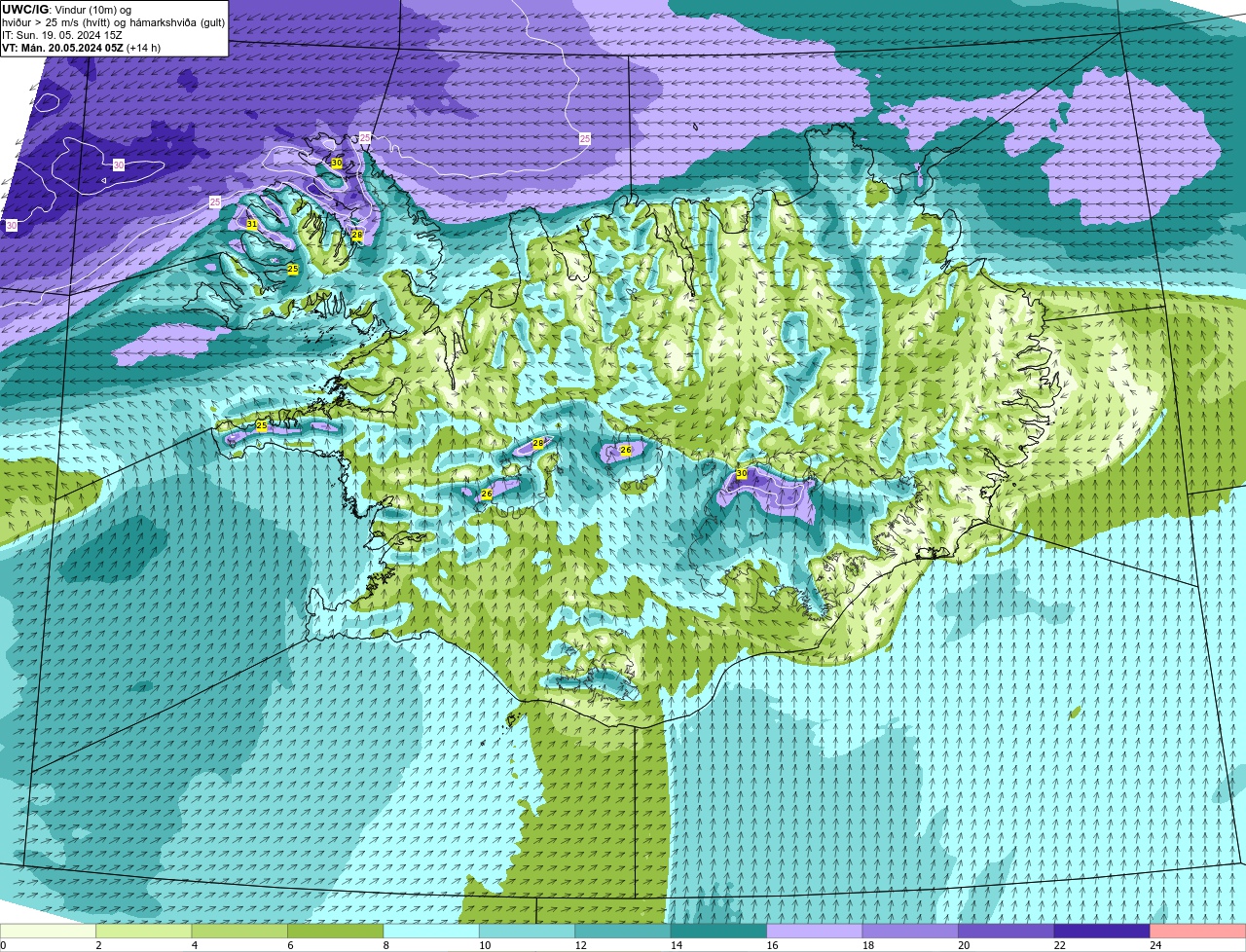Viewport: 1246px width, 952px height.
Task: Click the lavender 16–18 m/s legend swatch
Action: [x=815, y=931]
